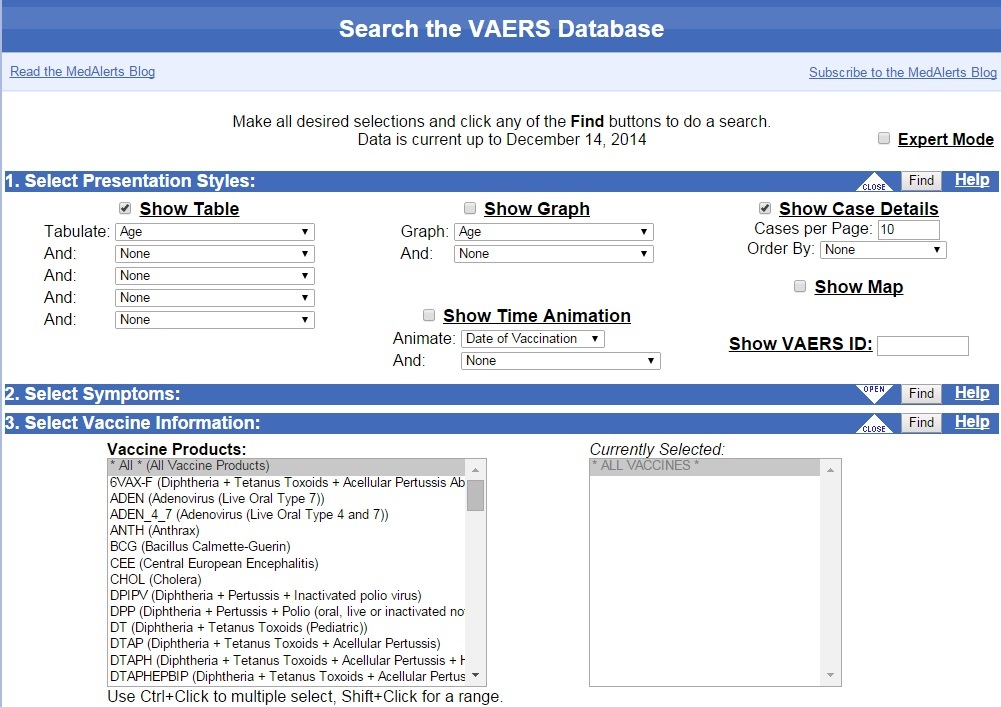Viewport: 1001px width, 707px height.
Task: Uncheck the Show Case Details checkbox
Action: pyautogui.click(x=765, y=208)
